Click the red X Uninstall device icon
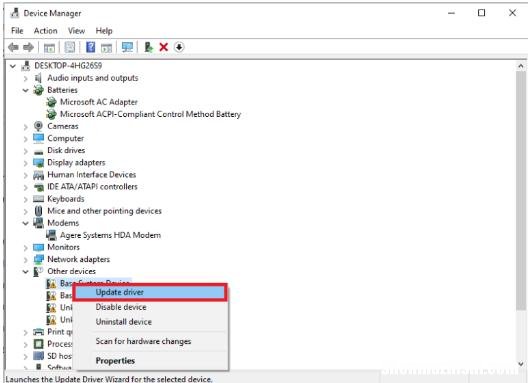Image resolution: width=529 pixels, height=383 pixels. (x=164, y=47)
